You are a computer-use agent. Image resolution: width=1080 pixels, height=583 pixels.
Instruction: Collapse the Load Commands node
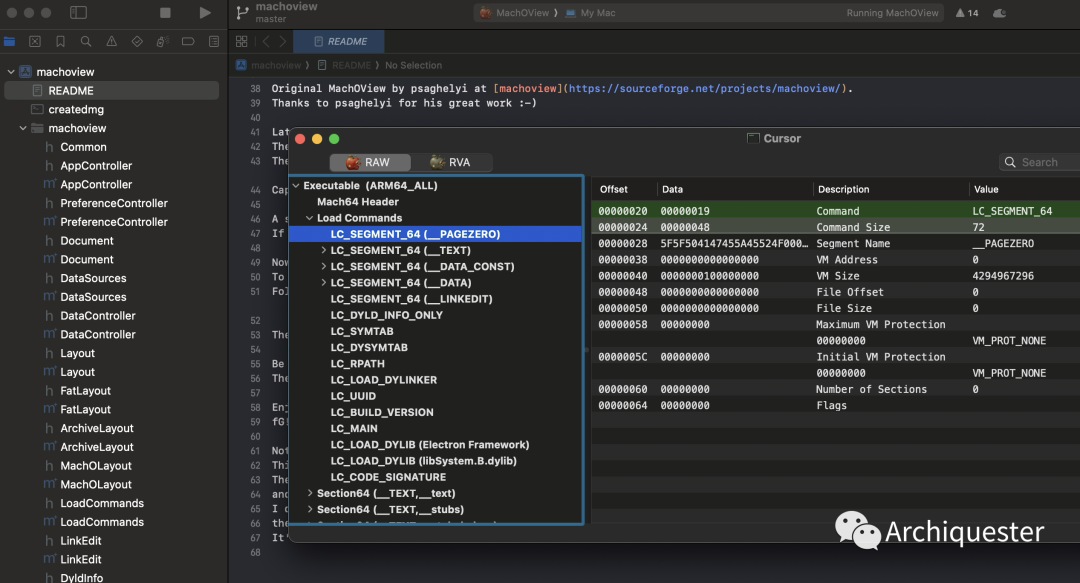coord(310,218)
